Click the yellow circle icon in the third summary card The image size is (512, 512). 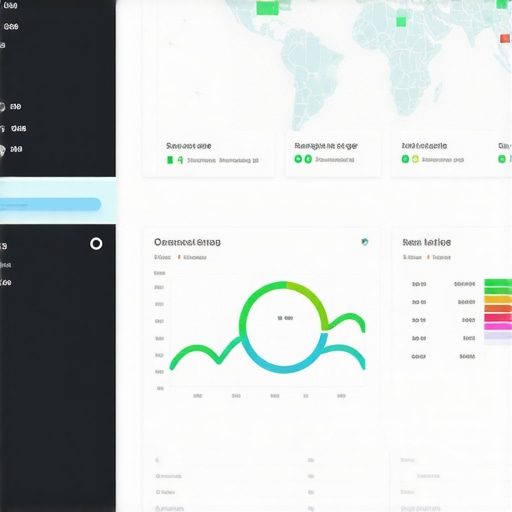pos(415,159)
